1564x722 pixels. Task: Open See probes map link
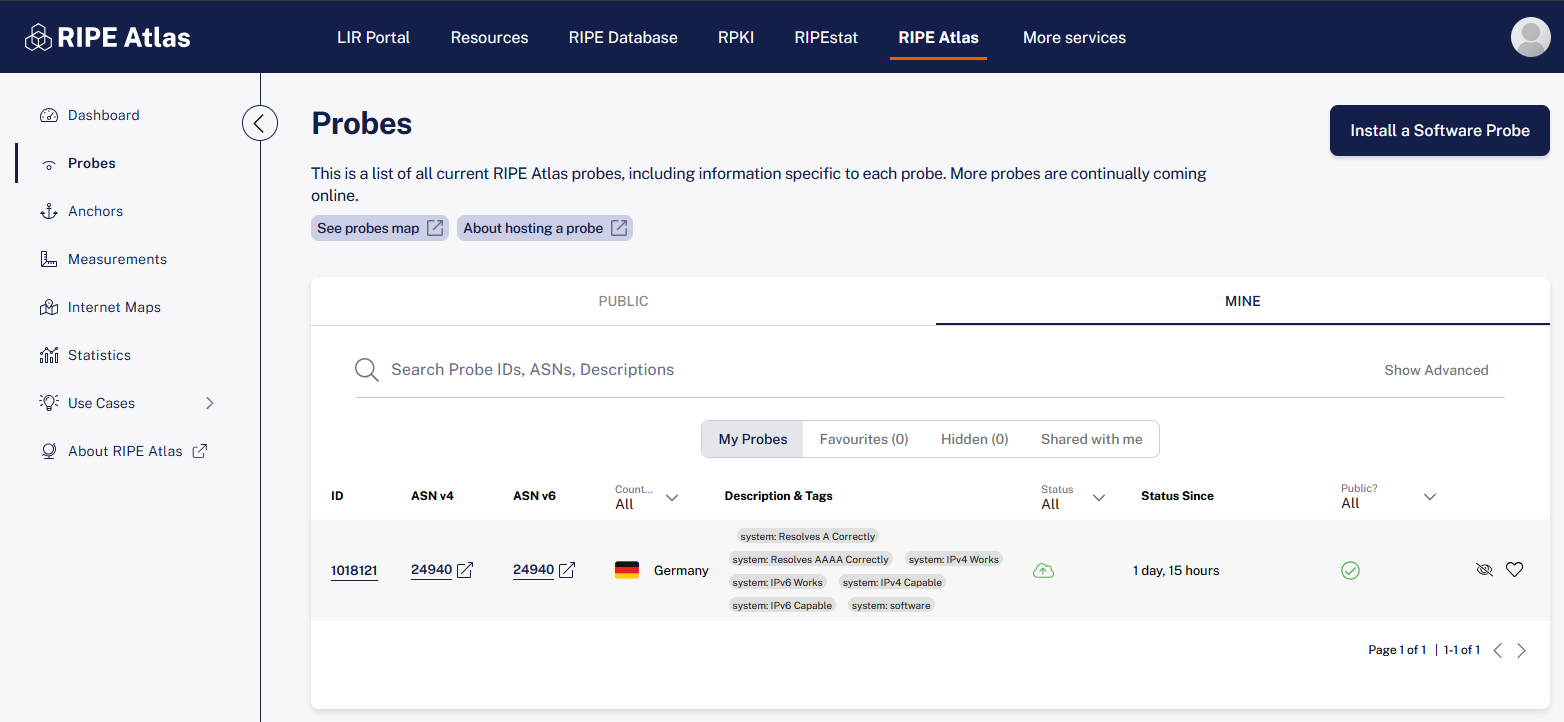coord(380,228)
